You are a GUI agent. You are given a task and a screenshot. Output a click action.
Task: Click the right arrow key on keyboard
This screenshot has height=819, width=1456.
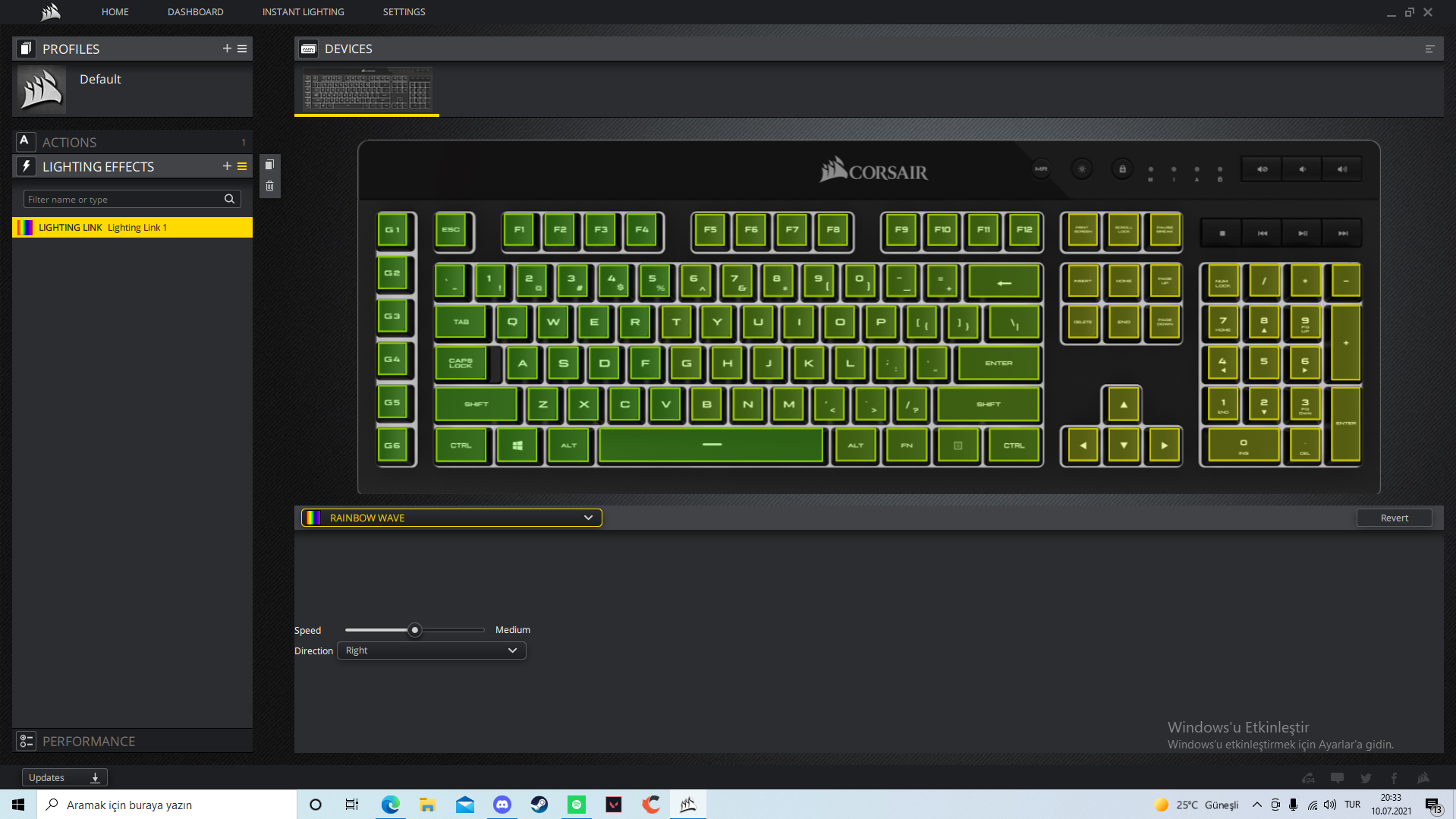click(x=1165, y=446)
